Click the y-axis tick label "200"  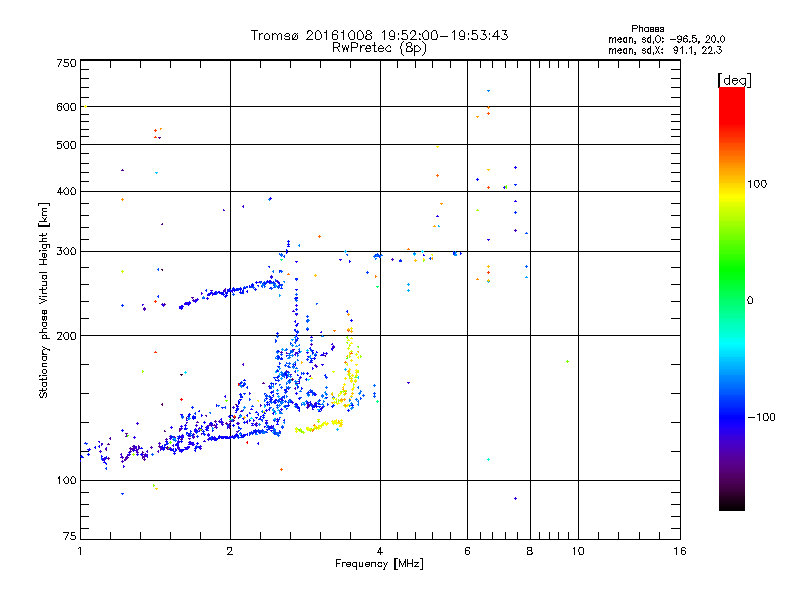coord(66,336)
